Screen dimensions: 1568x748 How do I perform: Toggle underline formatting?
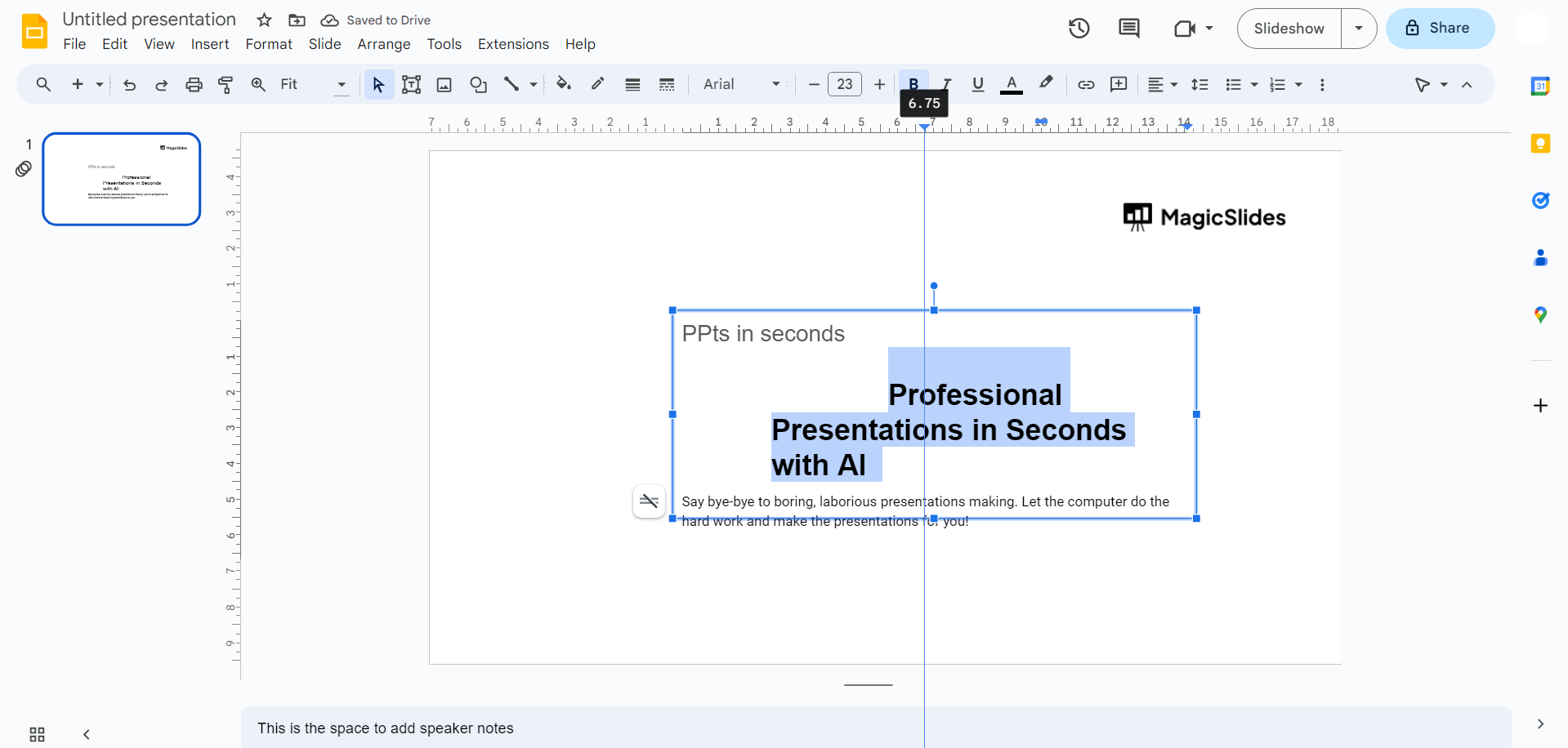tap(978, 84)
